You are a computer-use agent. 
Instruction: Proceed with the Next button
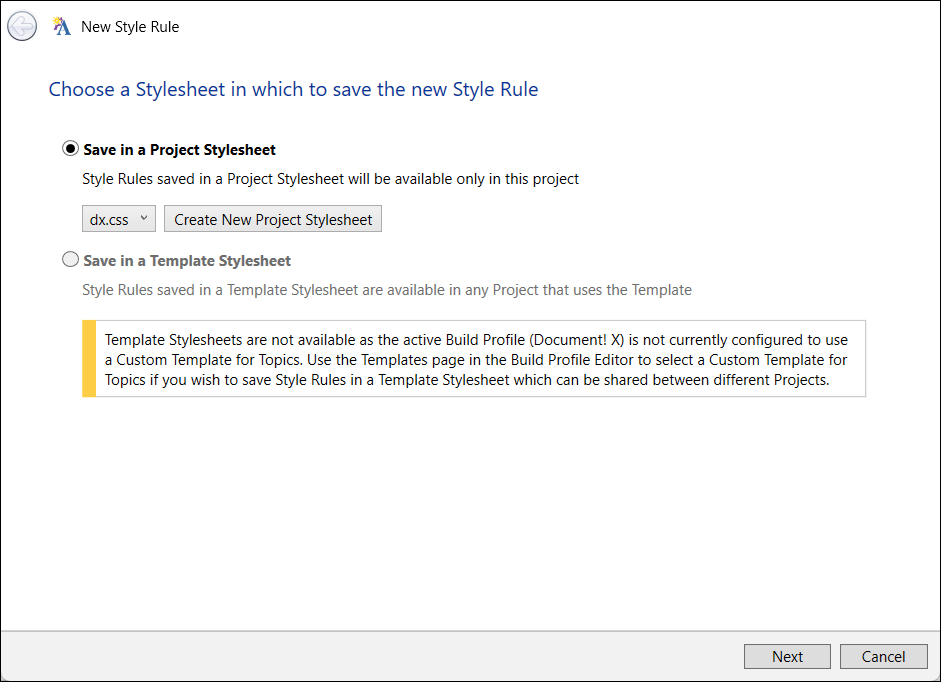click(787, 656)
